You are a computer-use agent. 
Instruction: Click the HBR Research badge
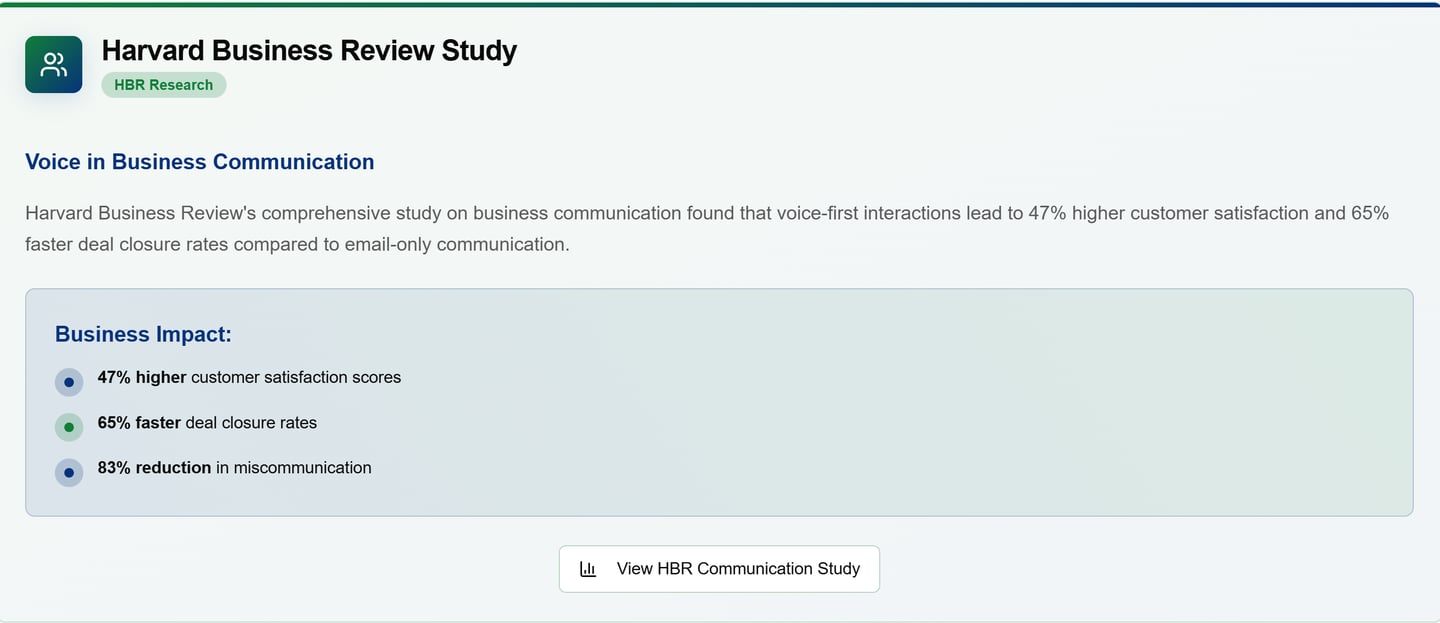tap(164, 85)
